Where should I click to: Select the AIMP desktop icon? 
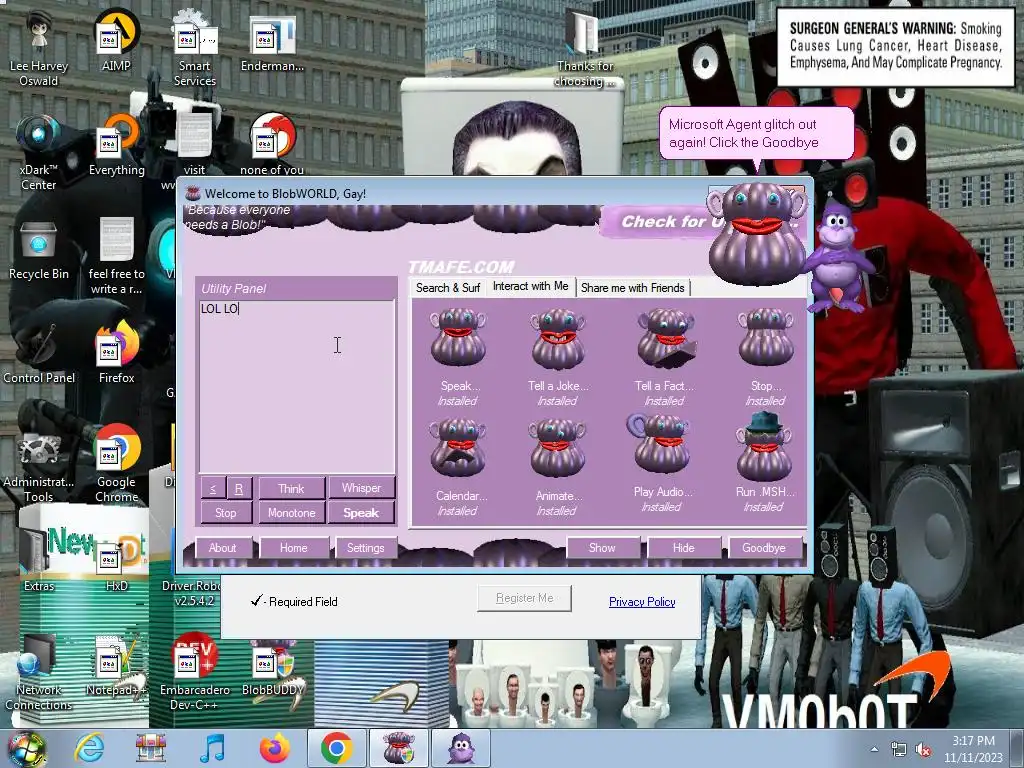pos(116,40)
